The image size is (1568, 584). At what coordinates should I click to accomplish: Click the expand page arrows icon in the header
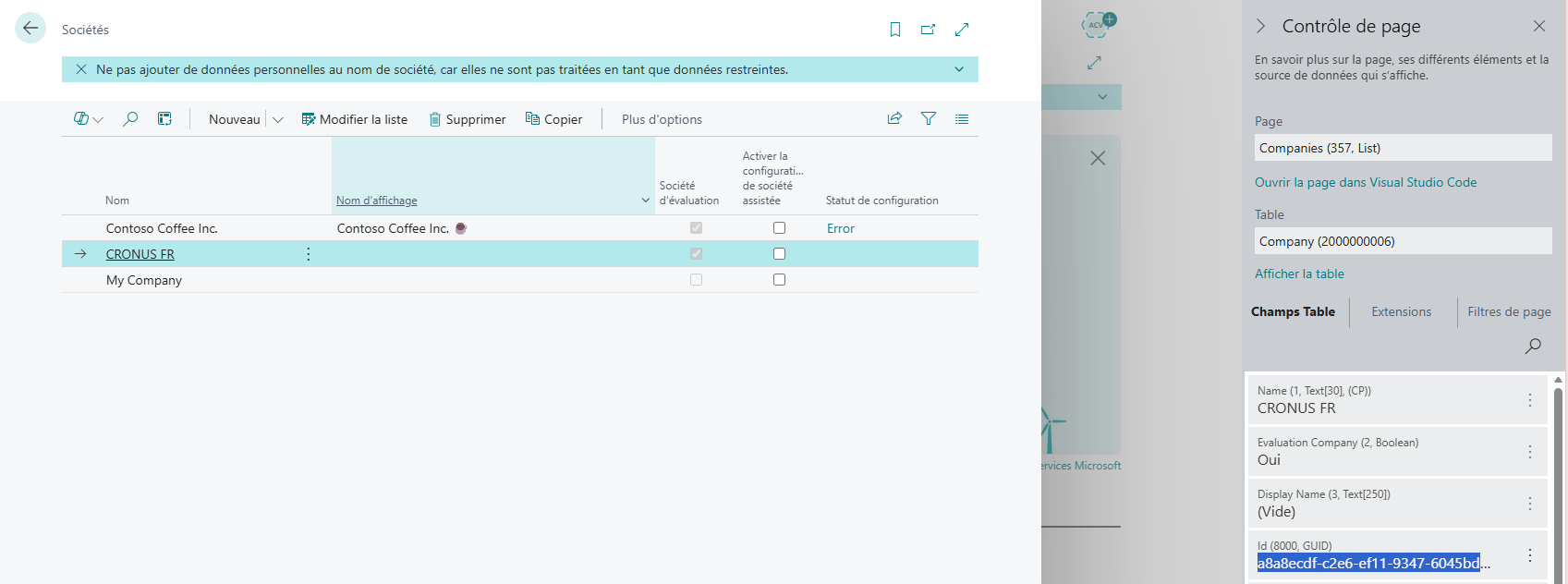tap(962, 30)
